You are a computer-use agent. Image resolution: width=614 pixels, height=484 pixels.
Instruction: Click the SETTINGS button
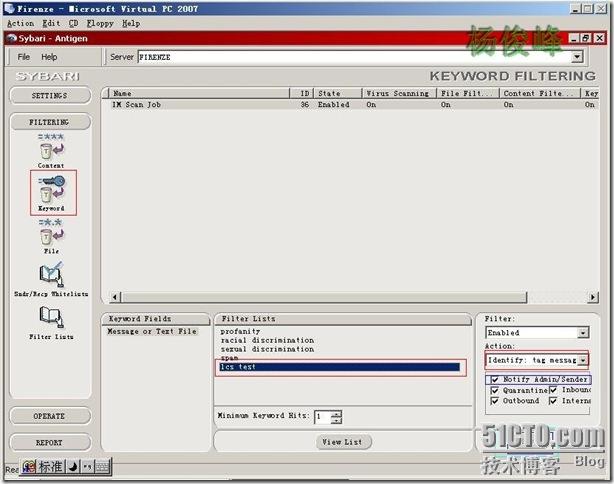click(50, 96)
